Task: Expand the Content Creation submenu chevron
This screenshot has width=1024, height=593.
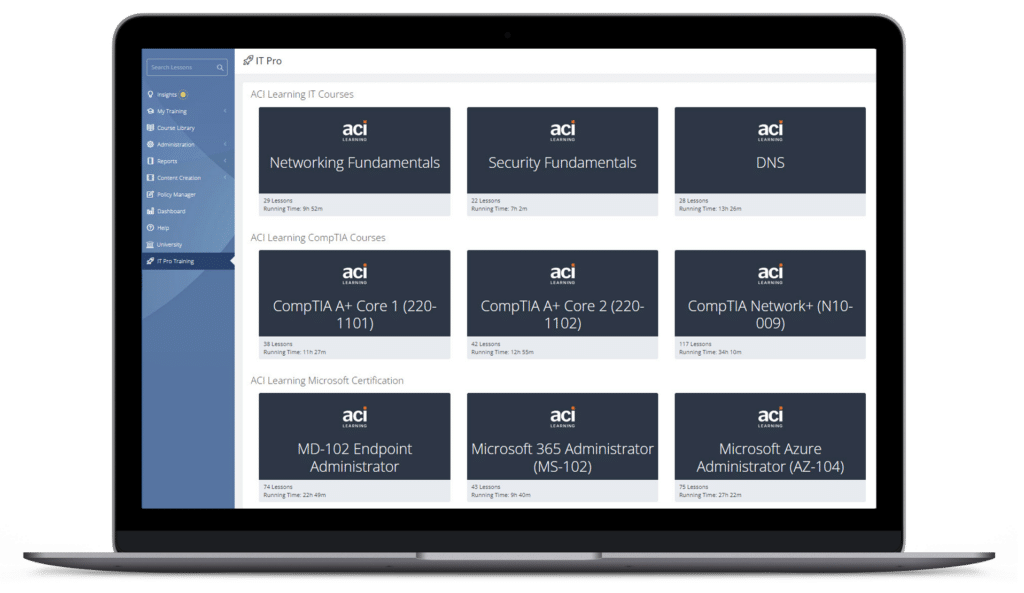Action: click(225, 178)
